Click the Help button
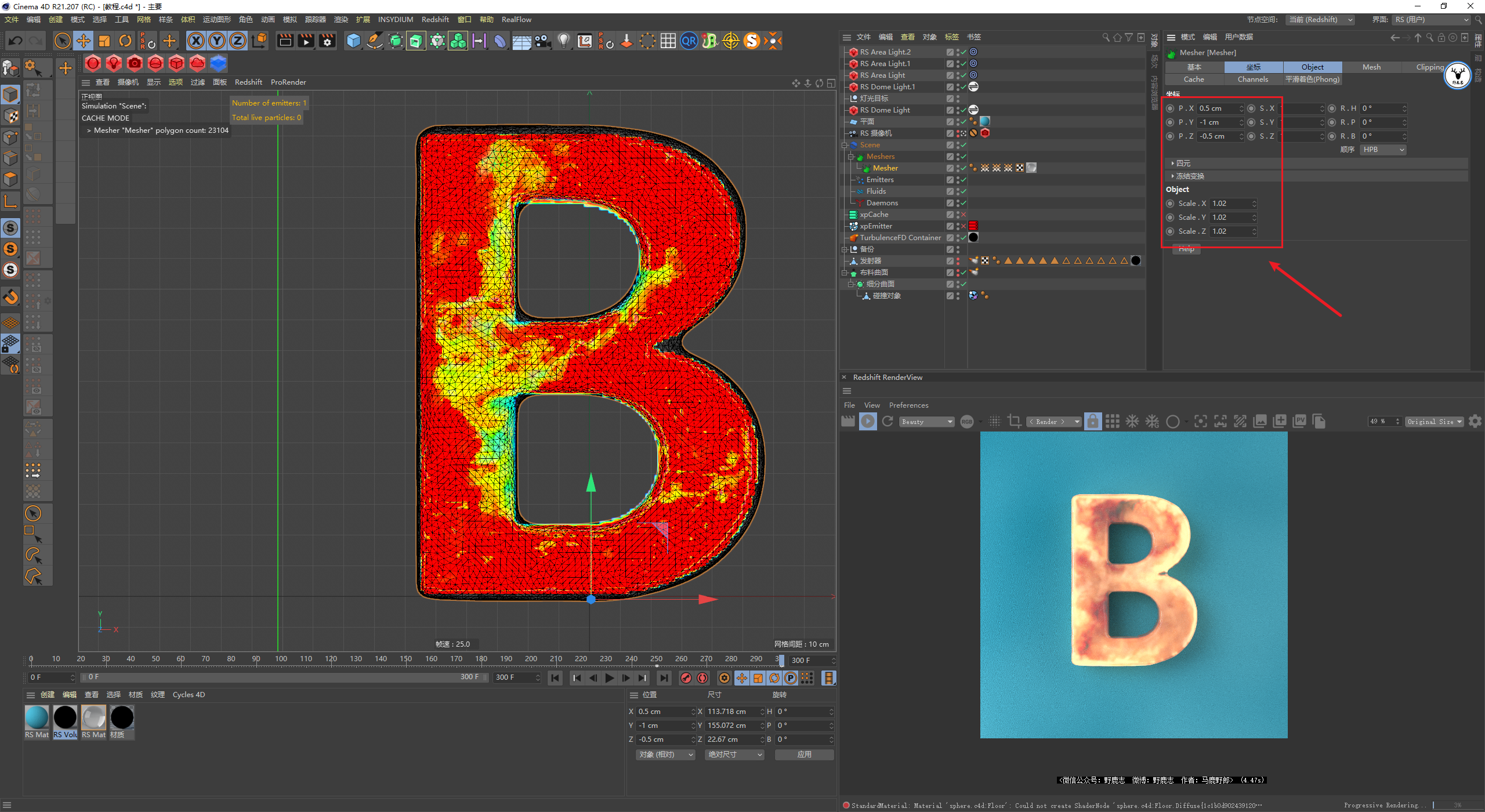Screen dimensions: 1485x812 pyautogui.click(x=1186, y=249)
